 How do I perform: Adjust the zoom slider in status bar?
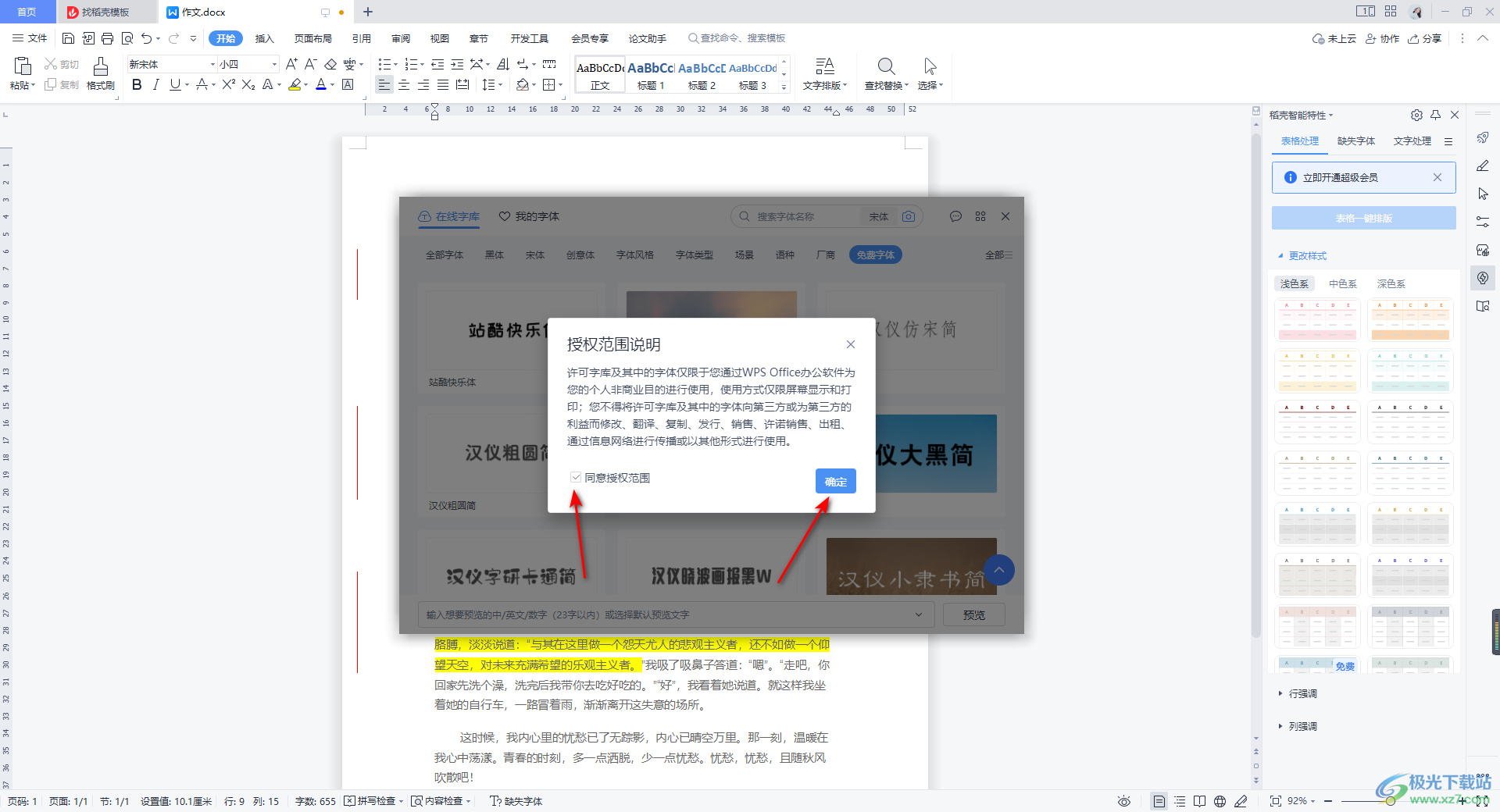pos(1391,801)
